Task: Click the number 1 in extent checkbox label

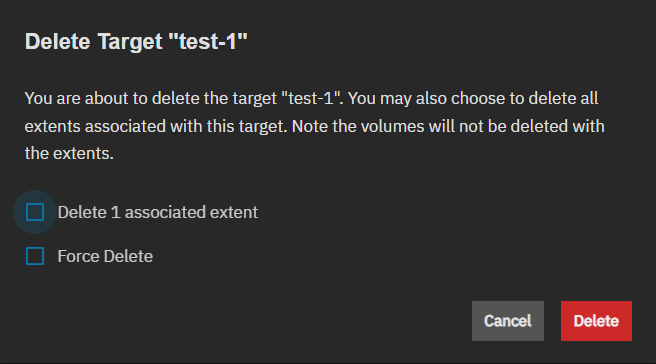Action: tap(115, 212)
